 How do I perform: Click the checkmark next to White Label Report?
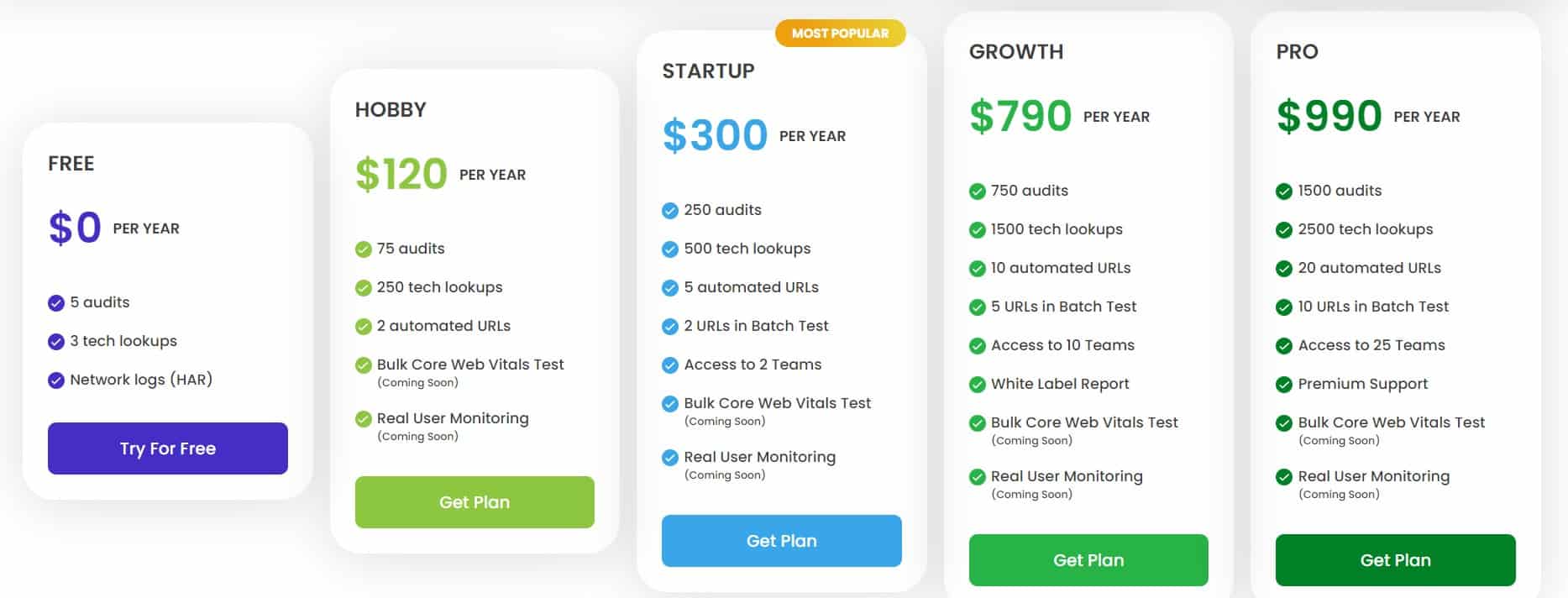click(977, 384)
